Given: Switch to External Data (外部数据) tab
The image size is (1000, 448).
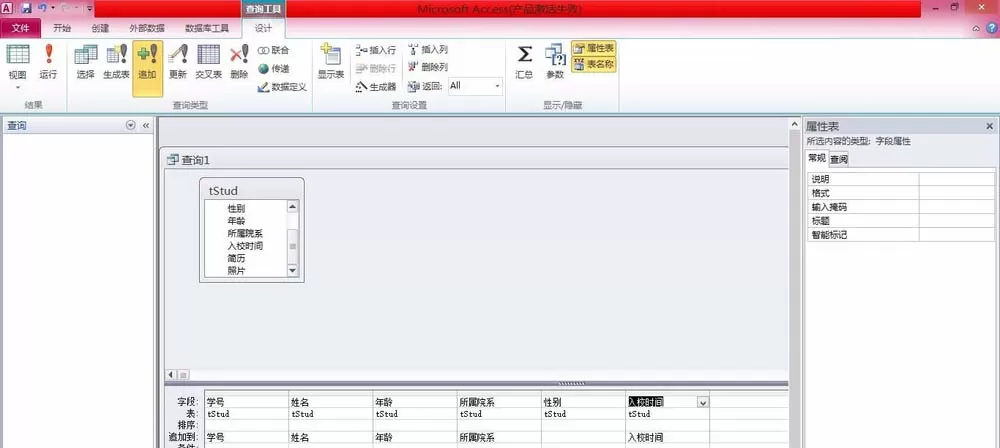Looking at the screenshot, I should click(x=147, y=28).
